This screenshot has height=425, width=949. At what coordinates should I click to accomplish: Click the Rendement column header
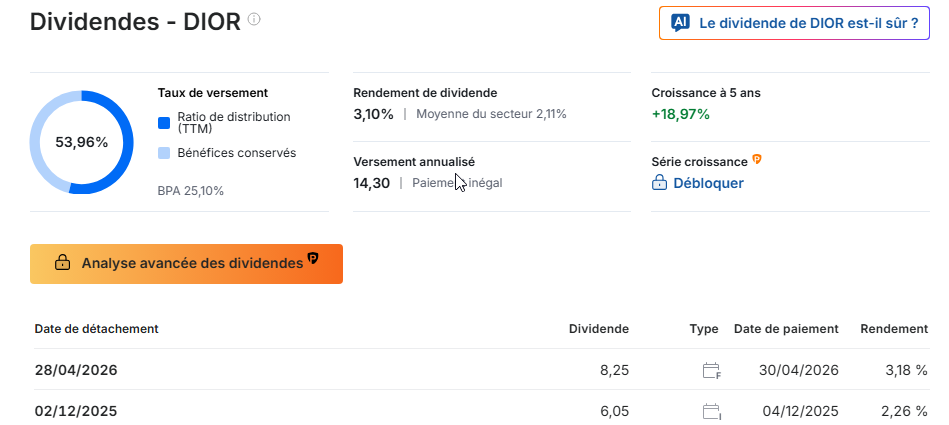(894, 329)
